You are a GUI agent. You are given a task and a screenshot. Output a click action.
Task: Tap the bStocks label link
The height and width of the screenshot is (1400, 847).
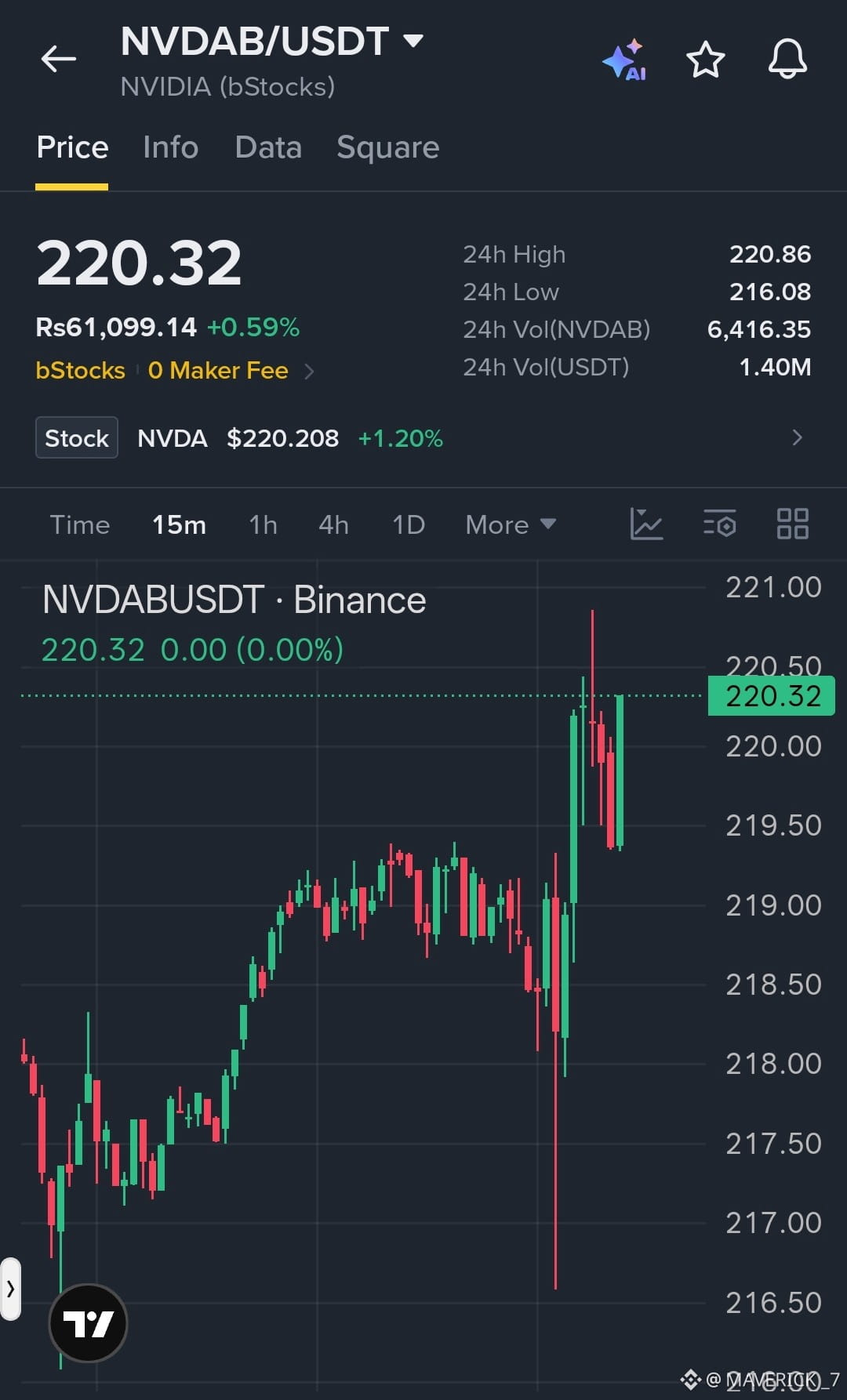click(x=80, y=370)
